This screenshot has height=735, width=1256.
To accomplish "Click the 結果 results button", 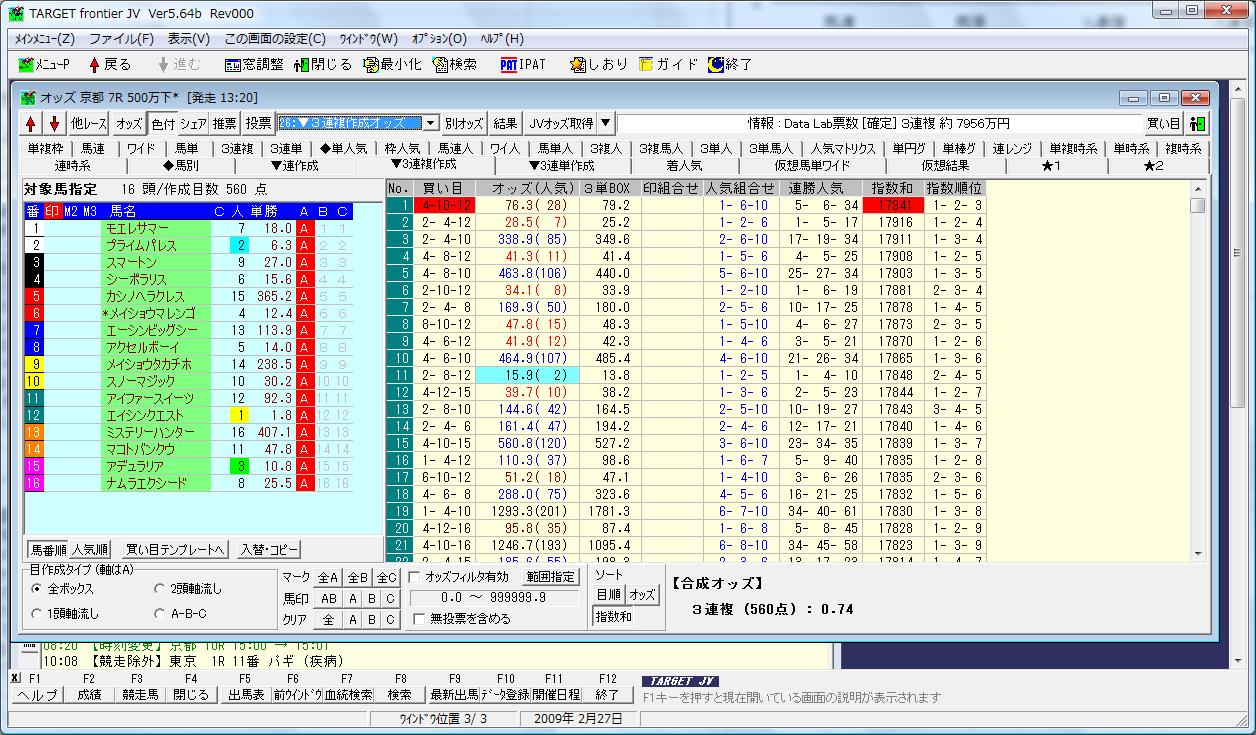I will pos(505,123).
